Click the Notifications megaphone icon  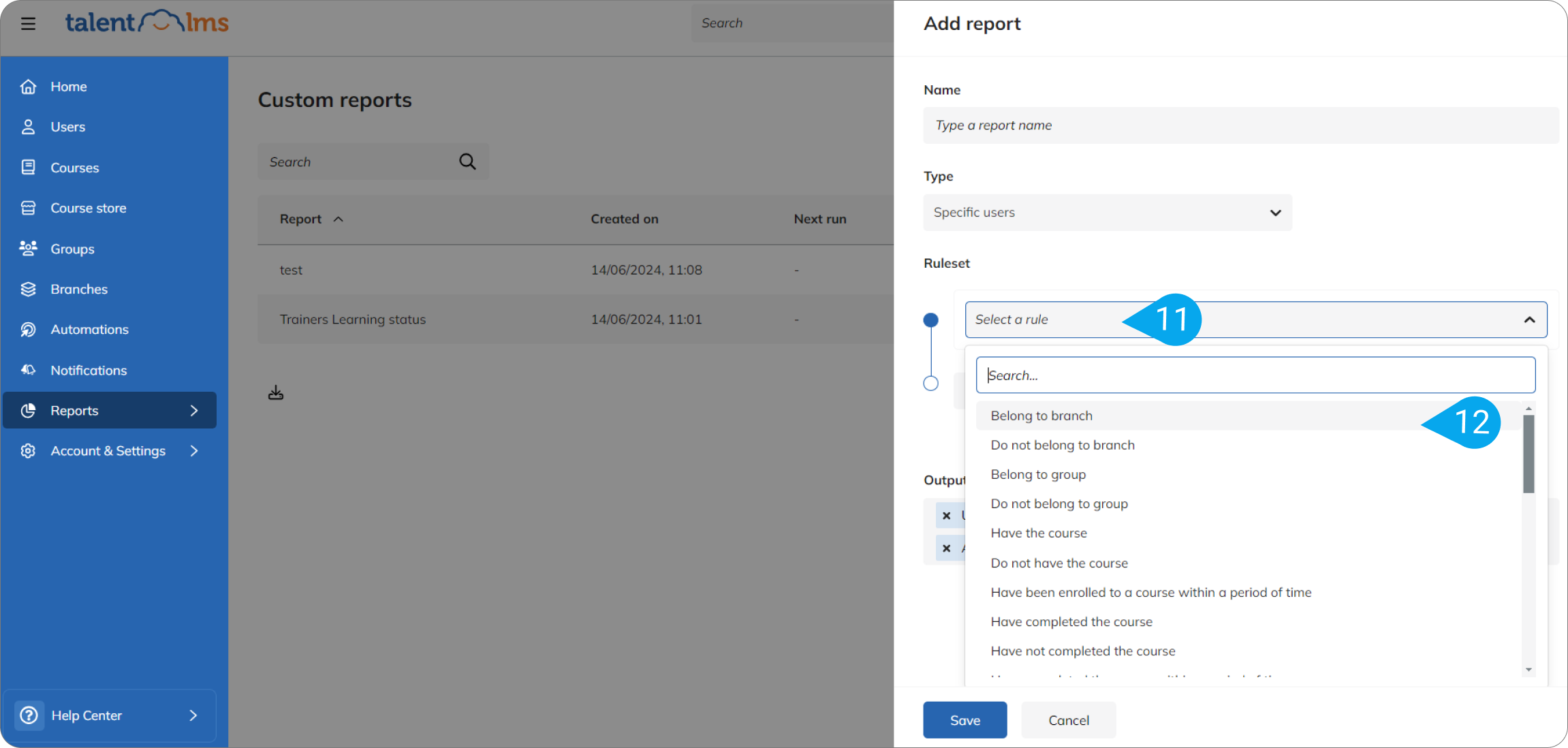[28, 370]
